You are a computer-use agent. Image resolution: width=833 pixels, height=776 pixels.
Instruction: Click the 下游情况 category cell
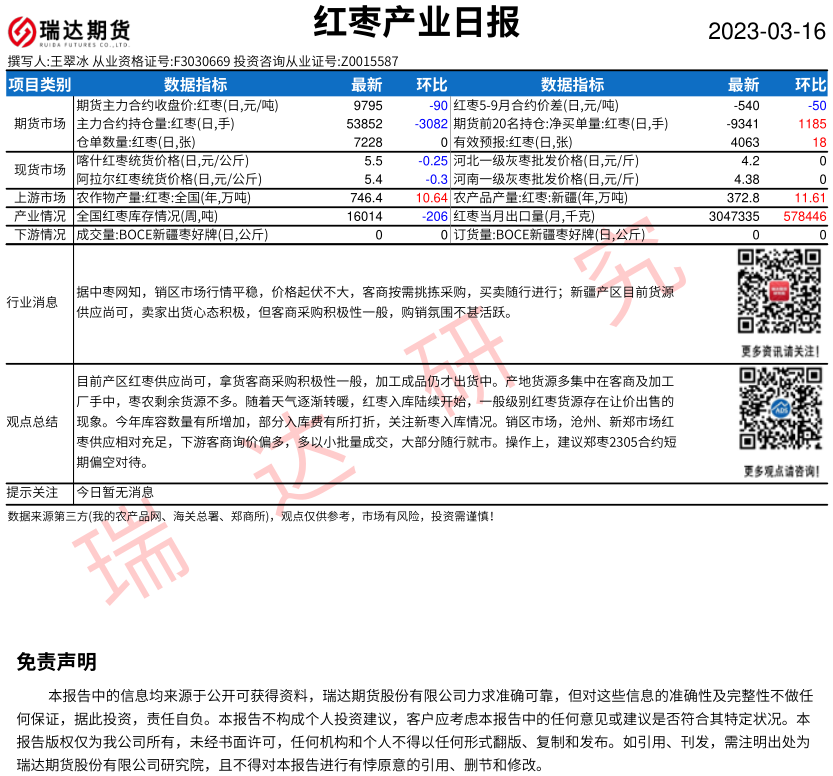[40, 234]
